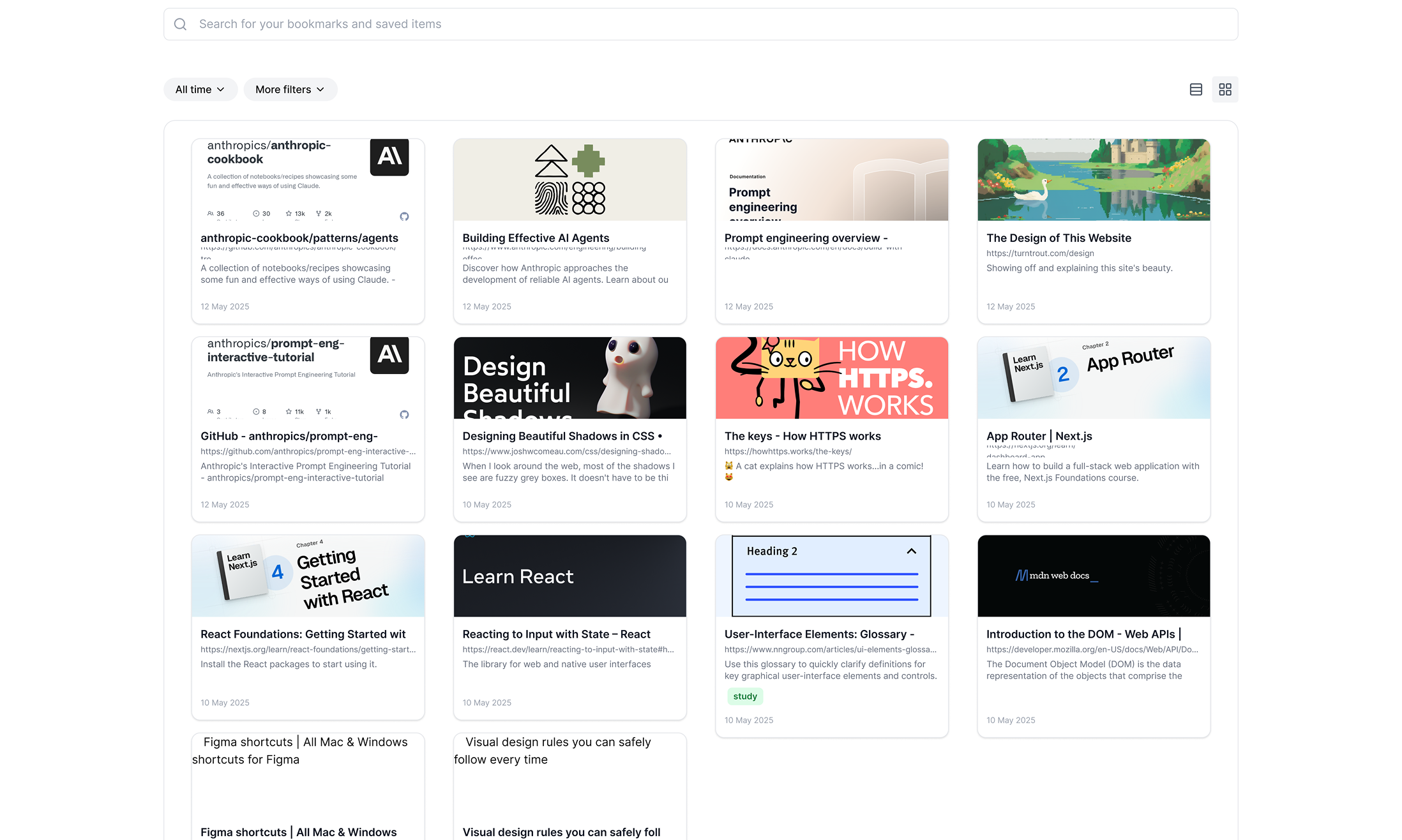1402x840 pixels.
Task: Open App Router | Next.js title
Action: pos(1039,436)
